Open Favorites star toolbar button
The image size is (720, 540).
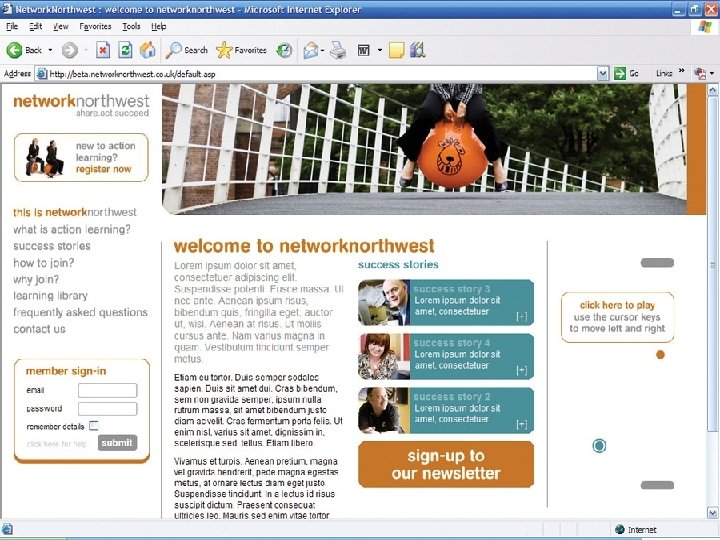(241, 50)
